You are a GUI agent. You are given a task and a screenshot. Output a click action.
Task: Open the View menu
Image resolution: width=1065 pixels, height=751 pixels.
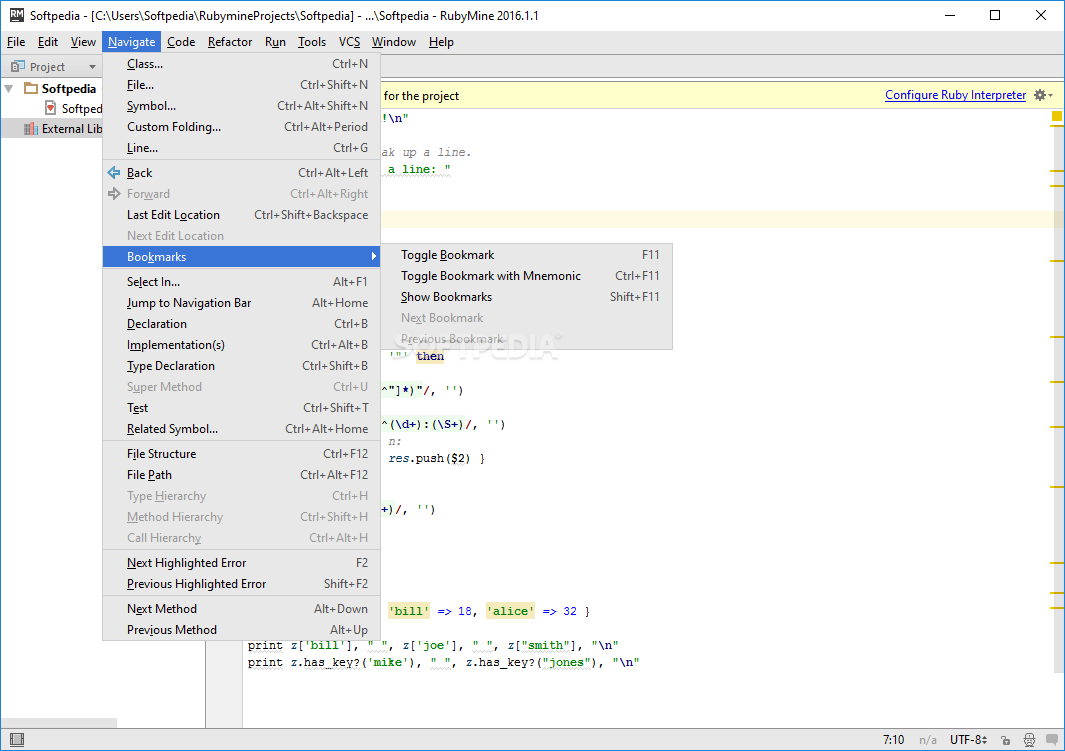tap(83, 42)
